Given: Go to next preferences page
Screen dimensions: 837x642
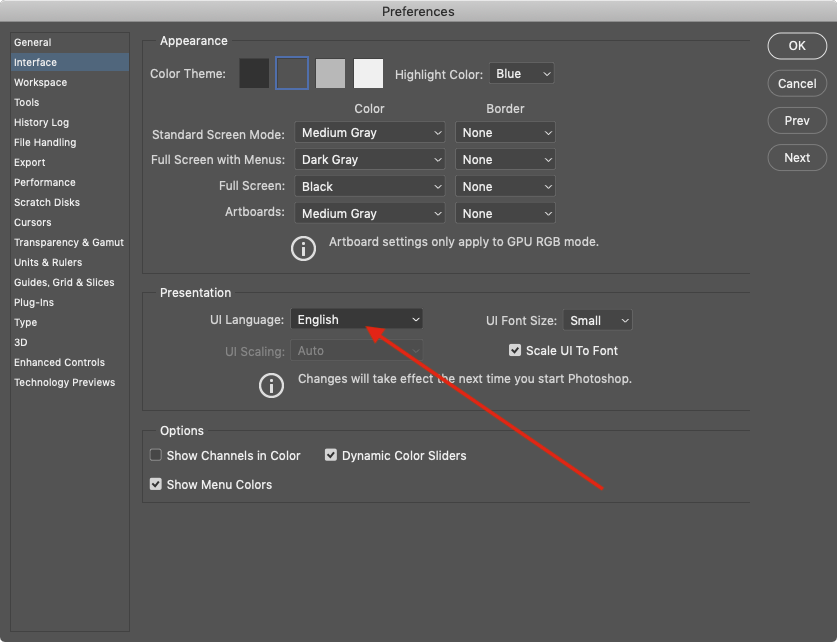Looking at the screenshot, I should coord(797,158).
